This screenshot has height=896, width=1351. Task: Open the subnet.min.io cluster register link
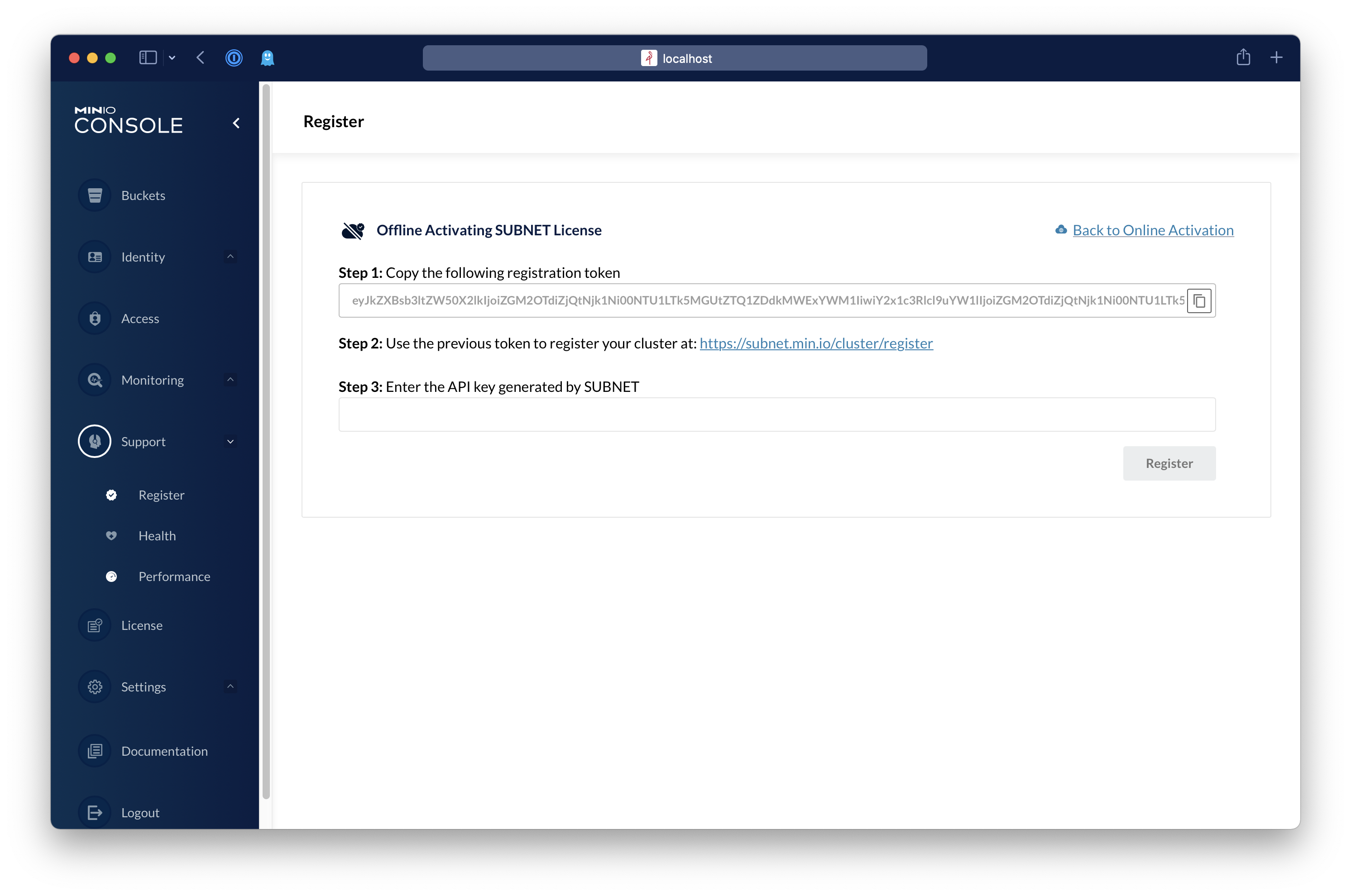tap(816, 343)
